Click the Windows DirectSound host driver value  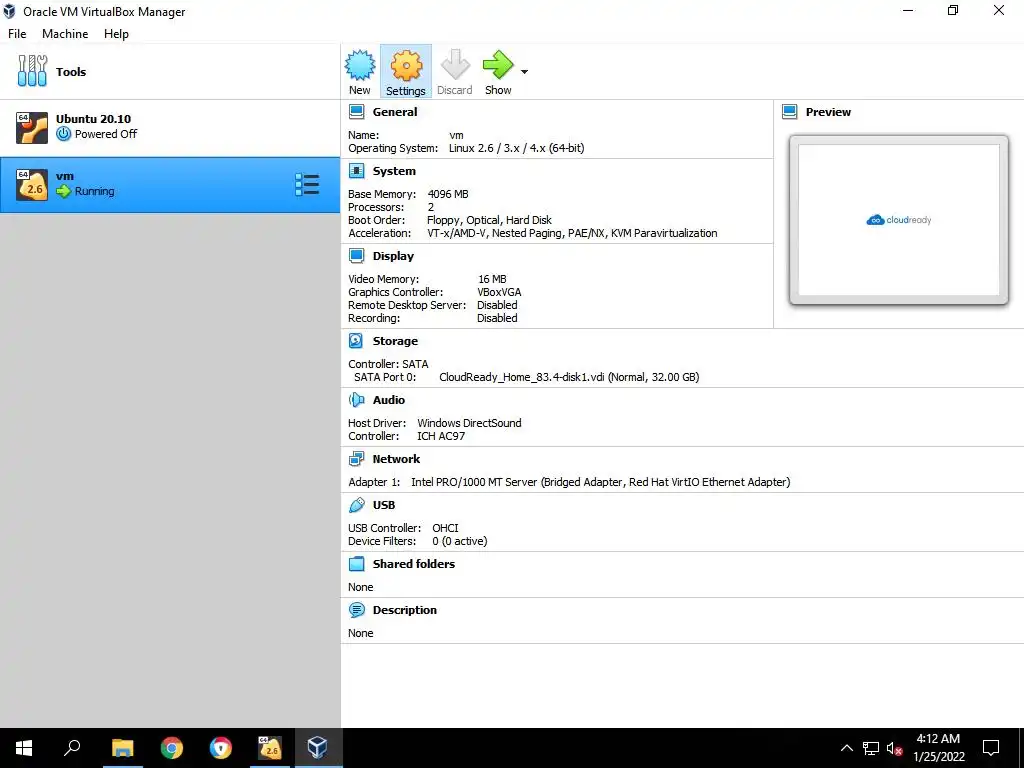(470, 423)
